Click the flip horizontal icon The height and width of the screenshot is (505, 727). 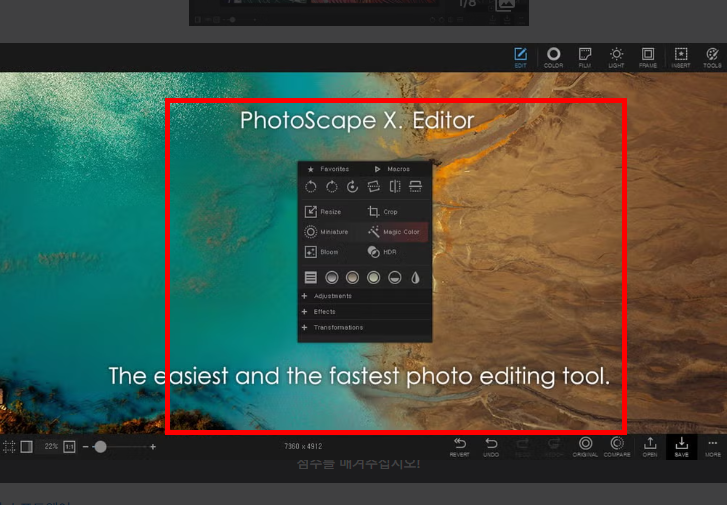tap(395, 187)
